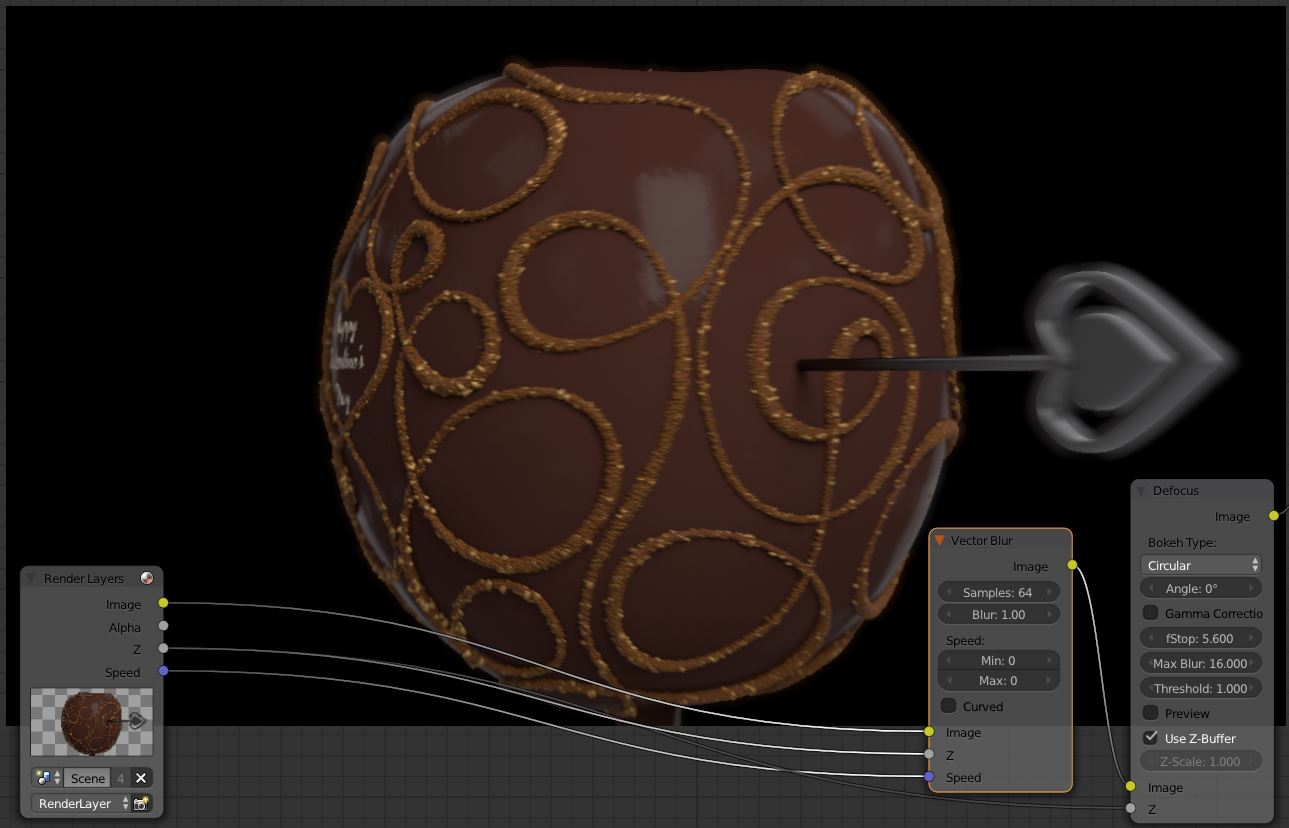The image size is (1289, 828).
Task: Enable the Preview checkbox in Defocus
Action: [x=1150, y=713]
